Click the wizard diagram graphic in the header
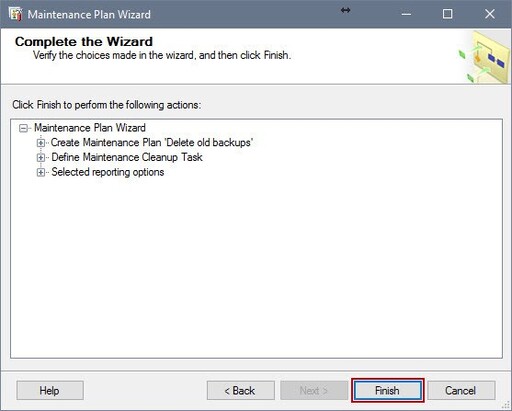Image resolution: width=512 pixels, height=411 pixels. click(x=484, y=56)
